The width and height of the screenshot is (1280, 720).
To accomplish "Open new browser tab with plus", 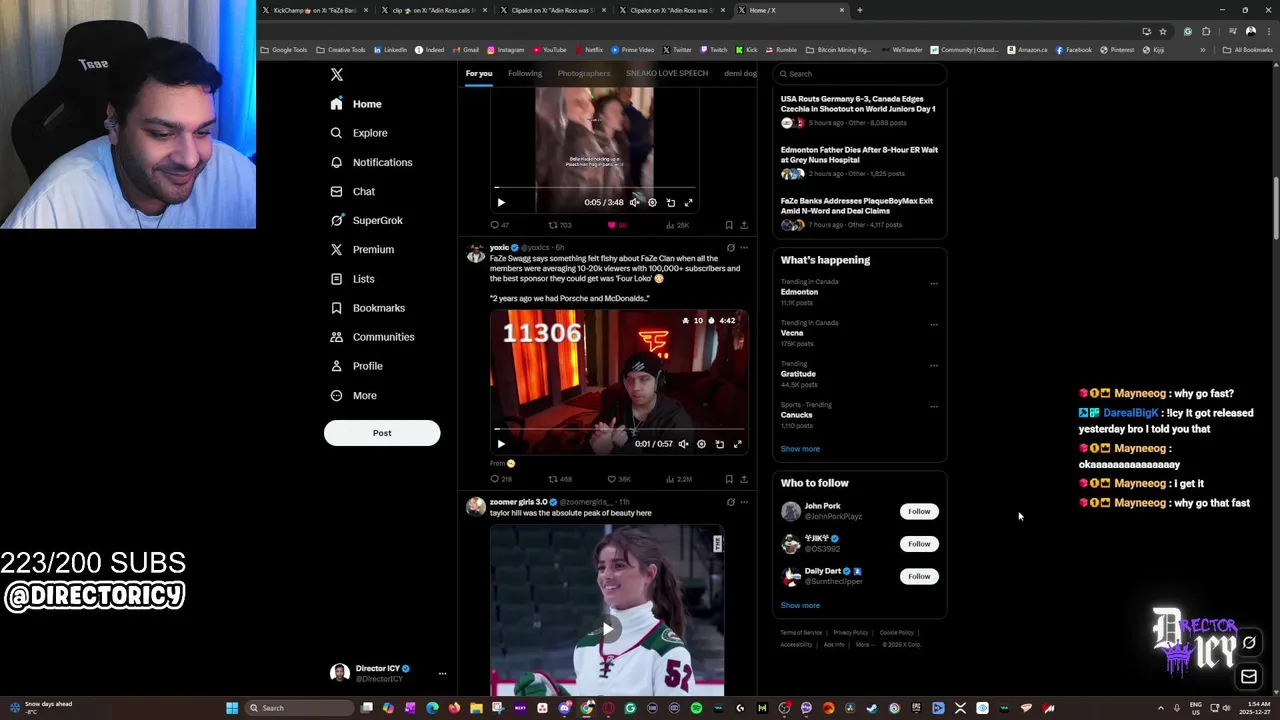I will pos(860,10).
